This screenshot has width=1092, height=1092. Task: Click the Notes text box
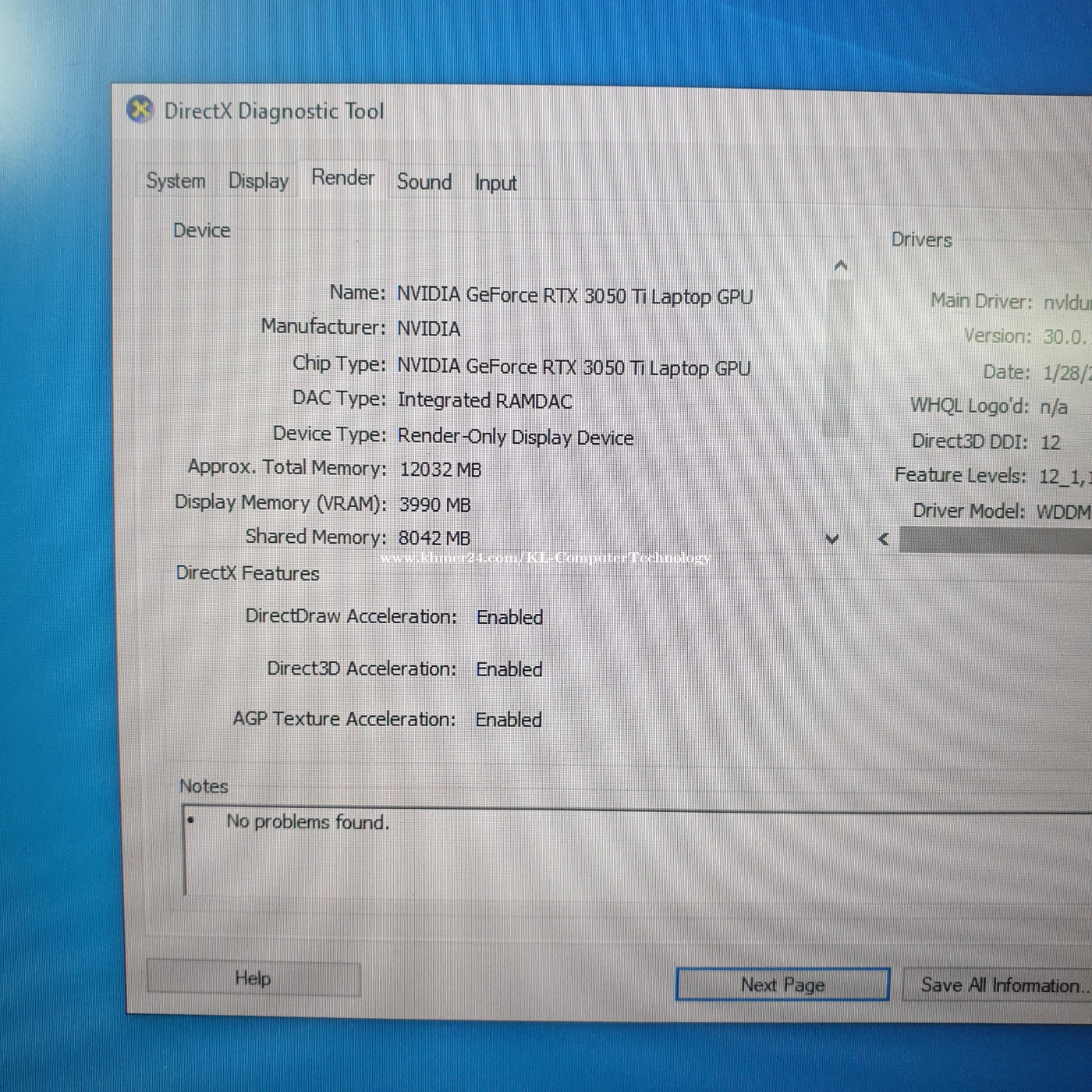coord(637,853)
